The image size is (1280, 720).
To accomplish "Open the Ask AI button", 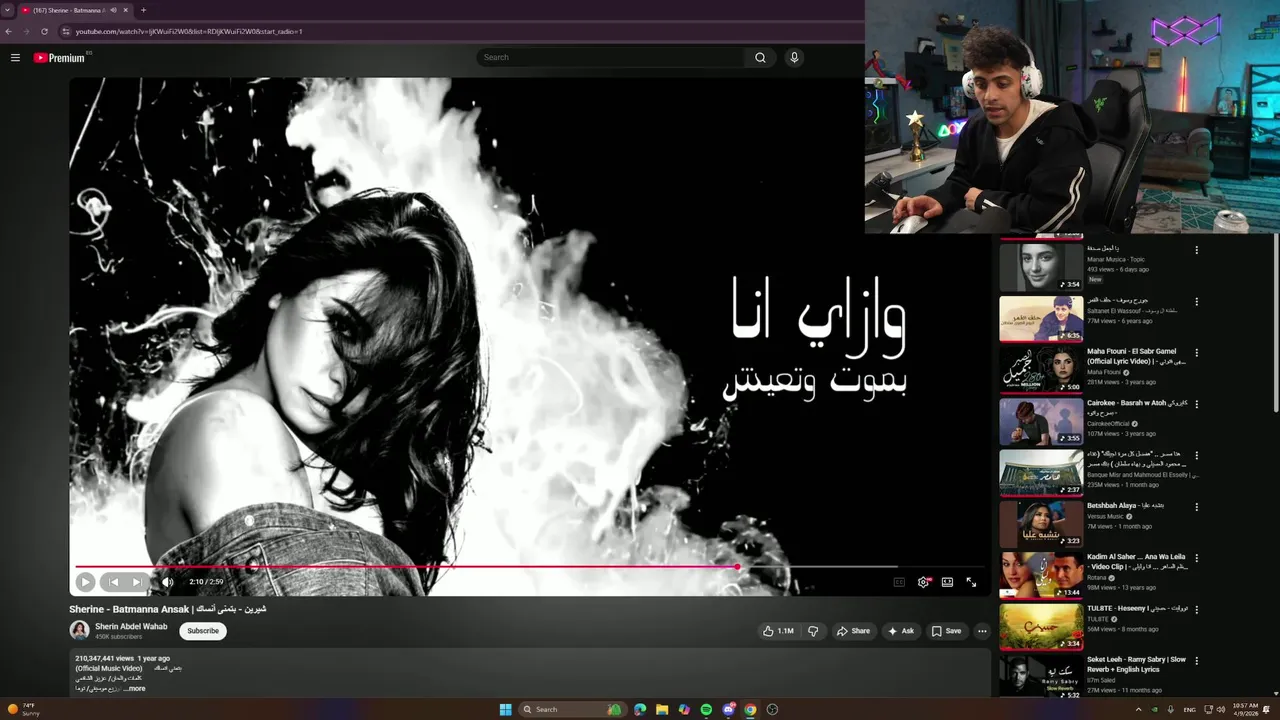I will click(x=900, y=631).
